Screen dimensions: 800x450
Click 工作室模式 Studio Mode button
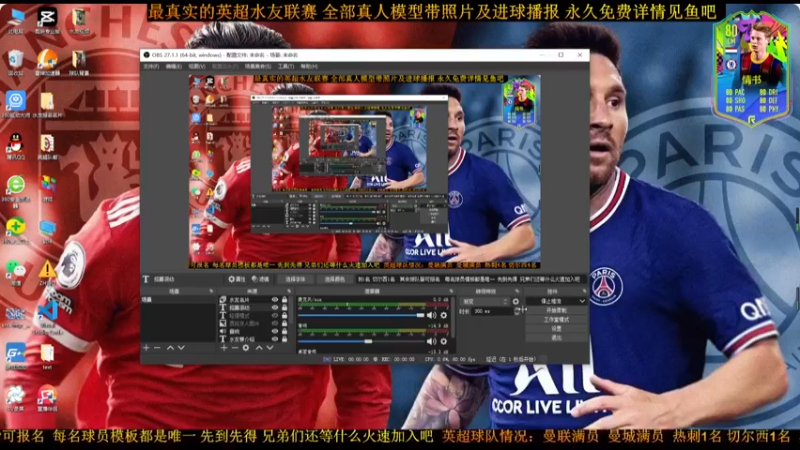click(556, 319)
